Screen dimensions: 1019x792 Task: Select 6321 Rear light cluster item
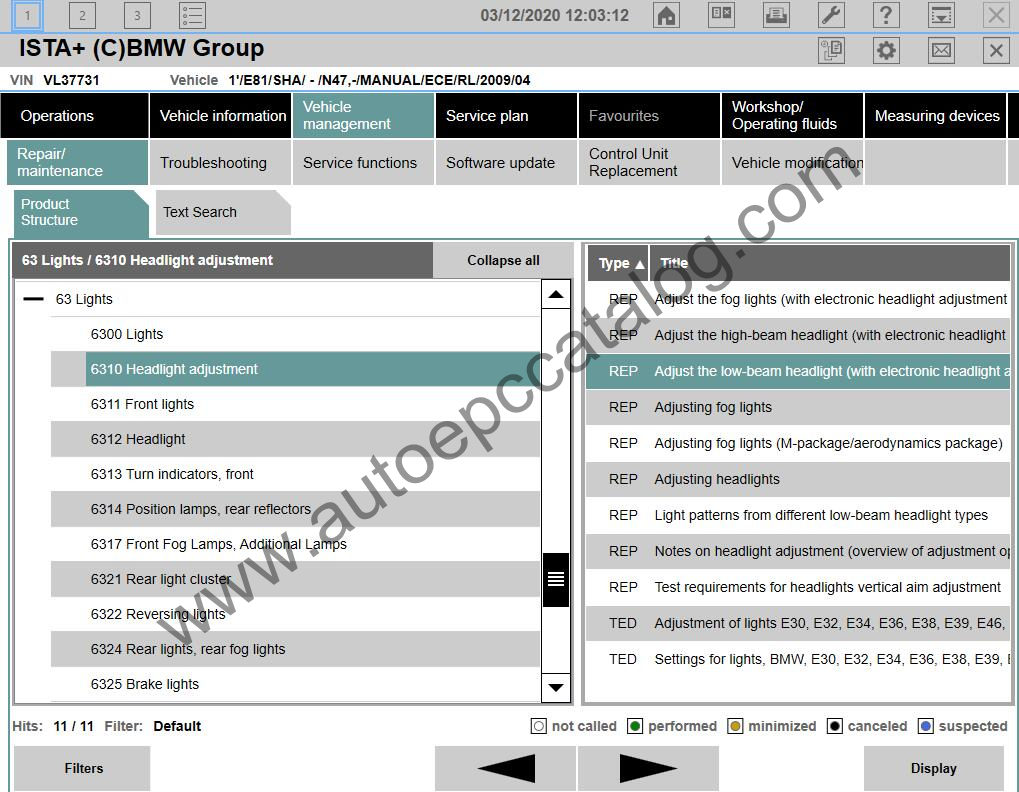(296, 580)
